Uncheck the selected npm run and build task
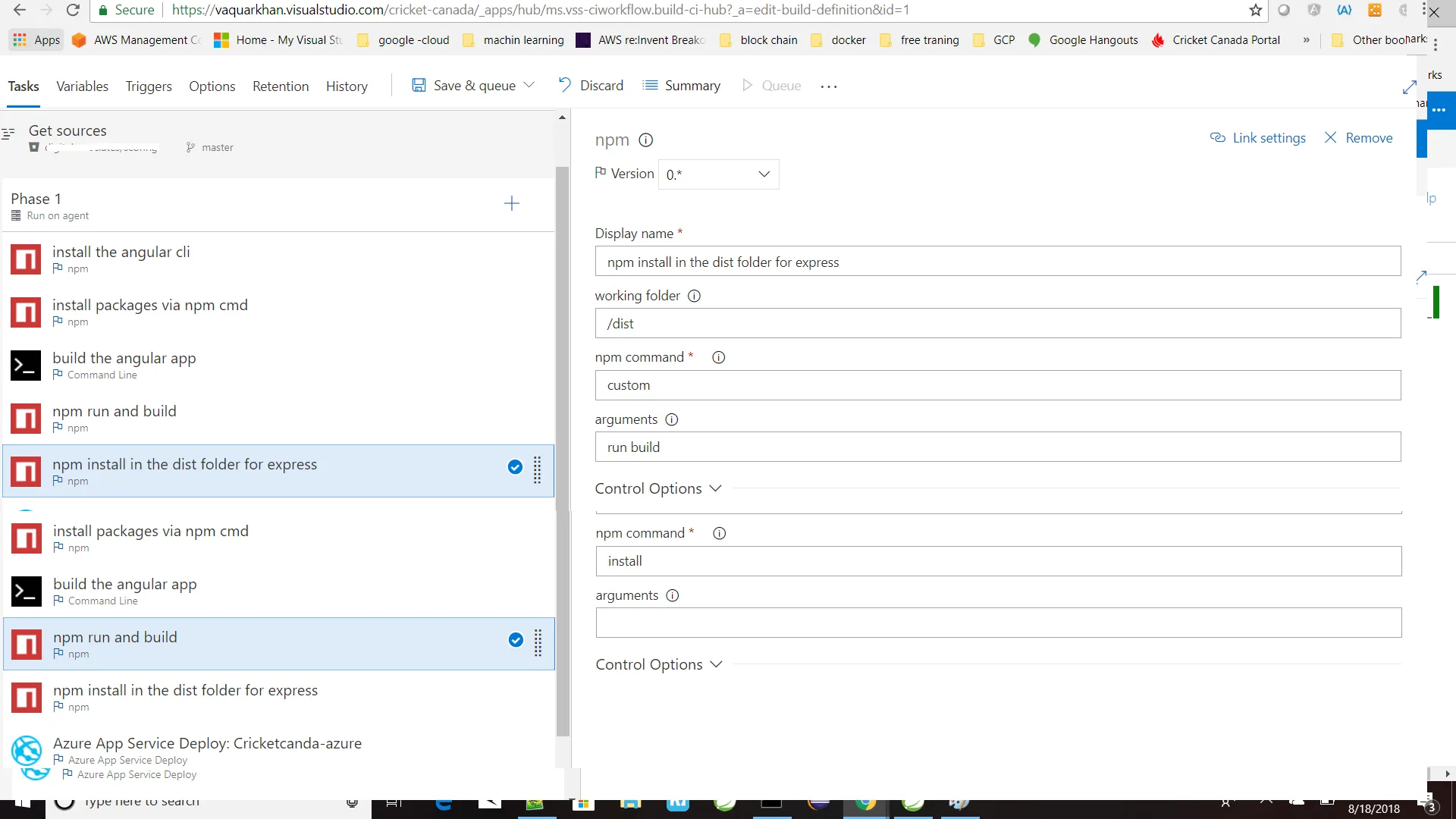 point(516,640)
